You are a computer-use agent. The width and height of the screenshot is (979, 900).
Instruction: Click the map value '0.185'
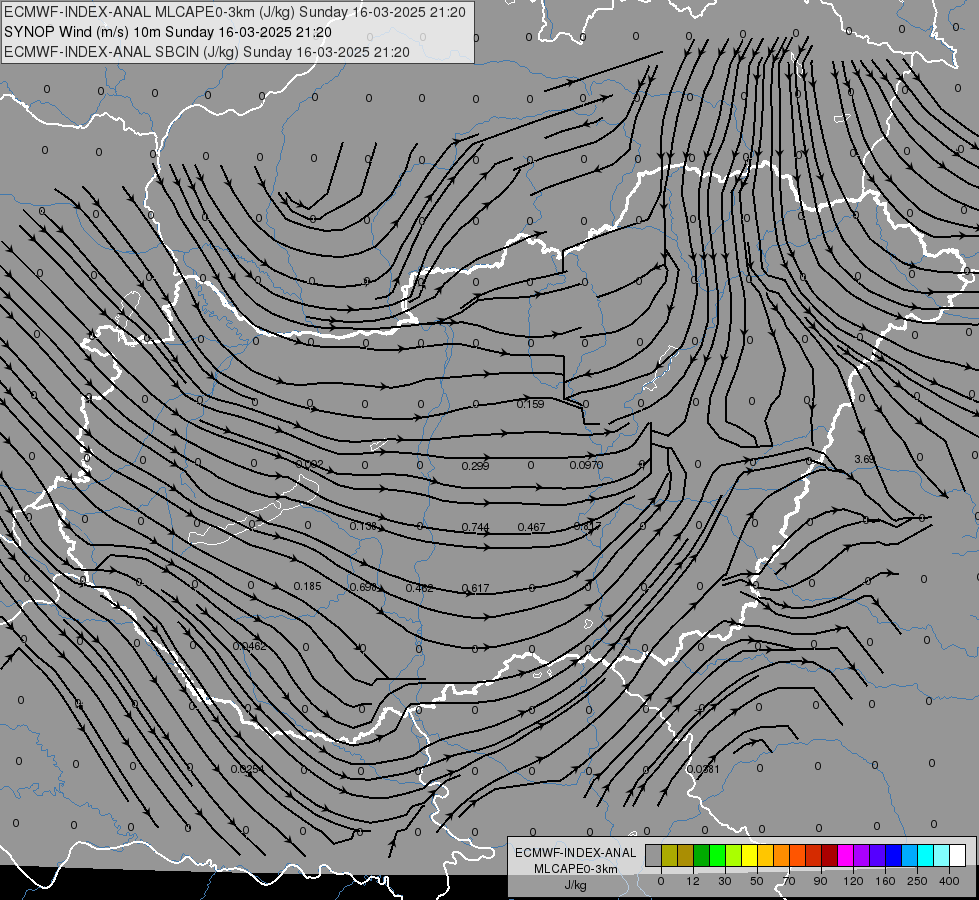307,586
